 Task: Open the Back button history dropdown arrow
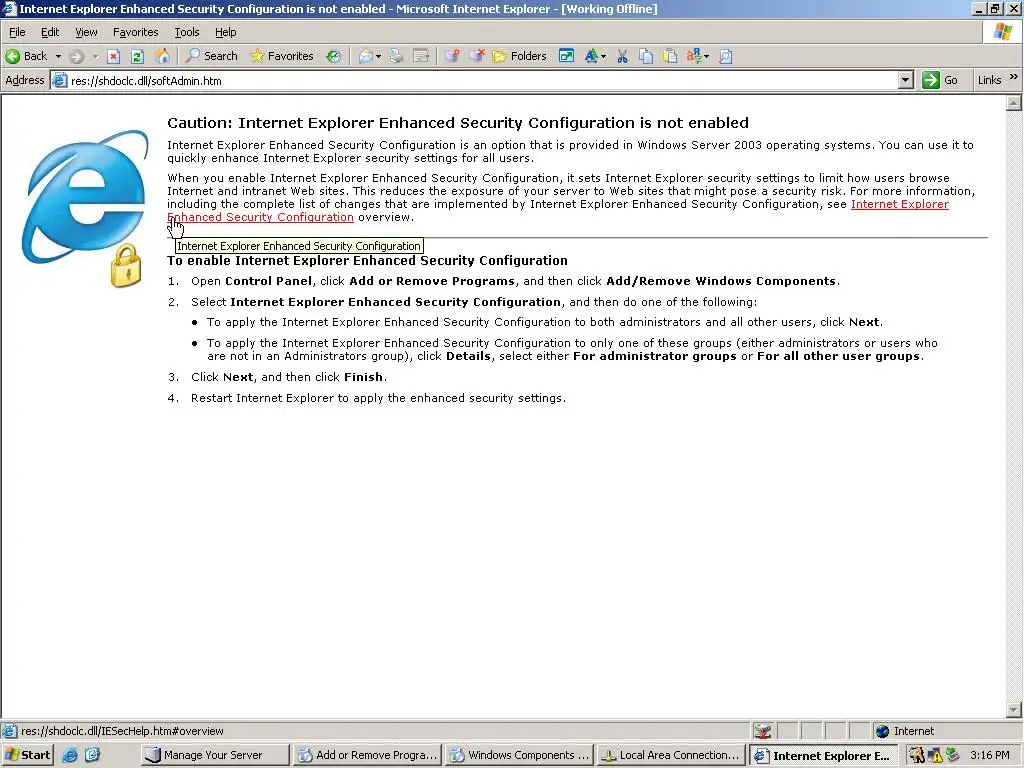[x=58, y=56]
